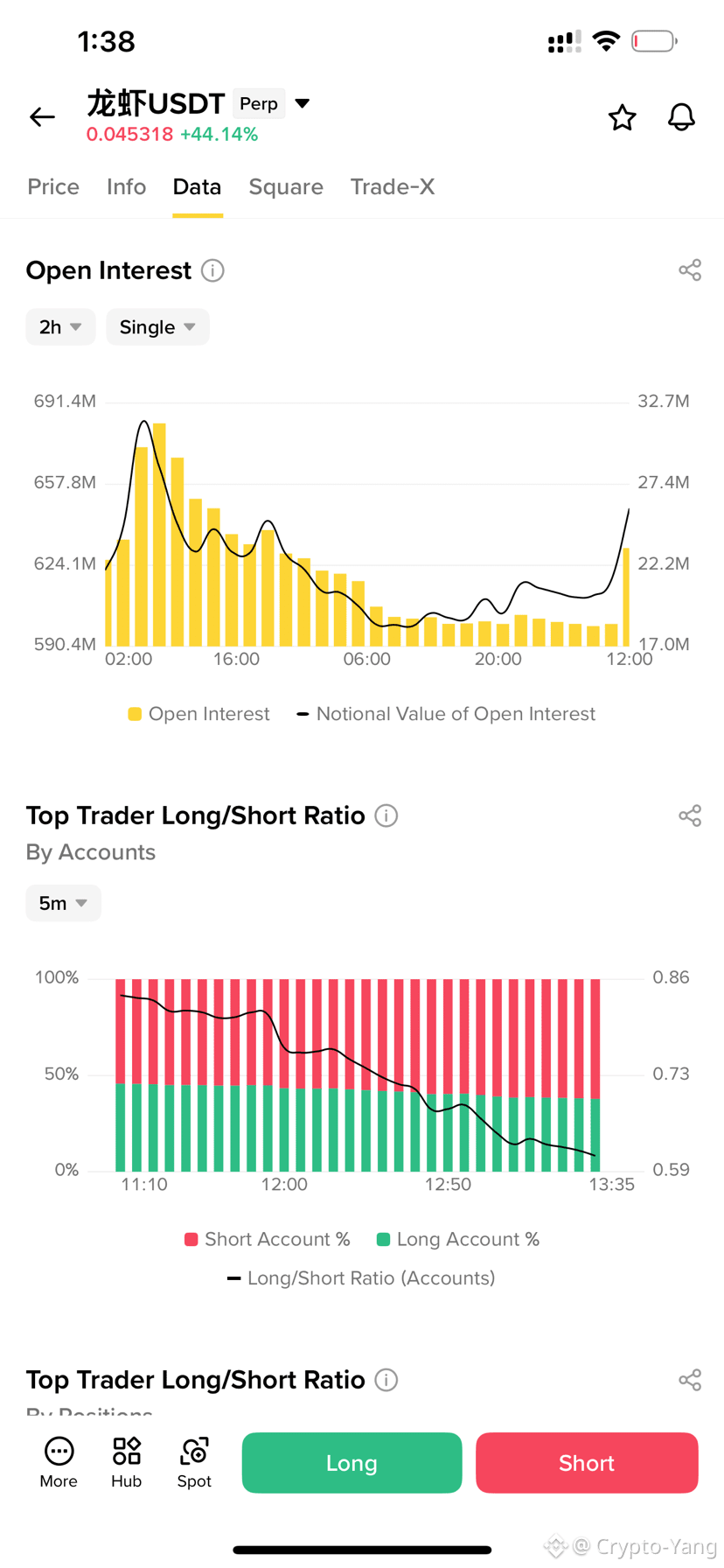Toggle Long Account % legend series
Viewport: 724px width, 1568px height.
click(457, 1239)
